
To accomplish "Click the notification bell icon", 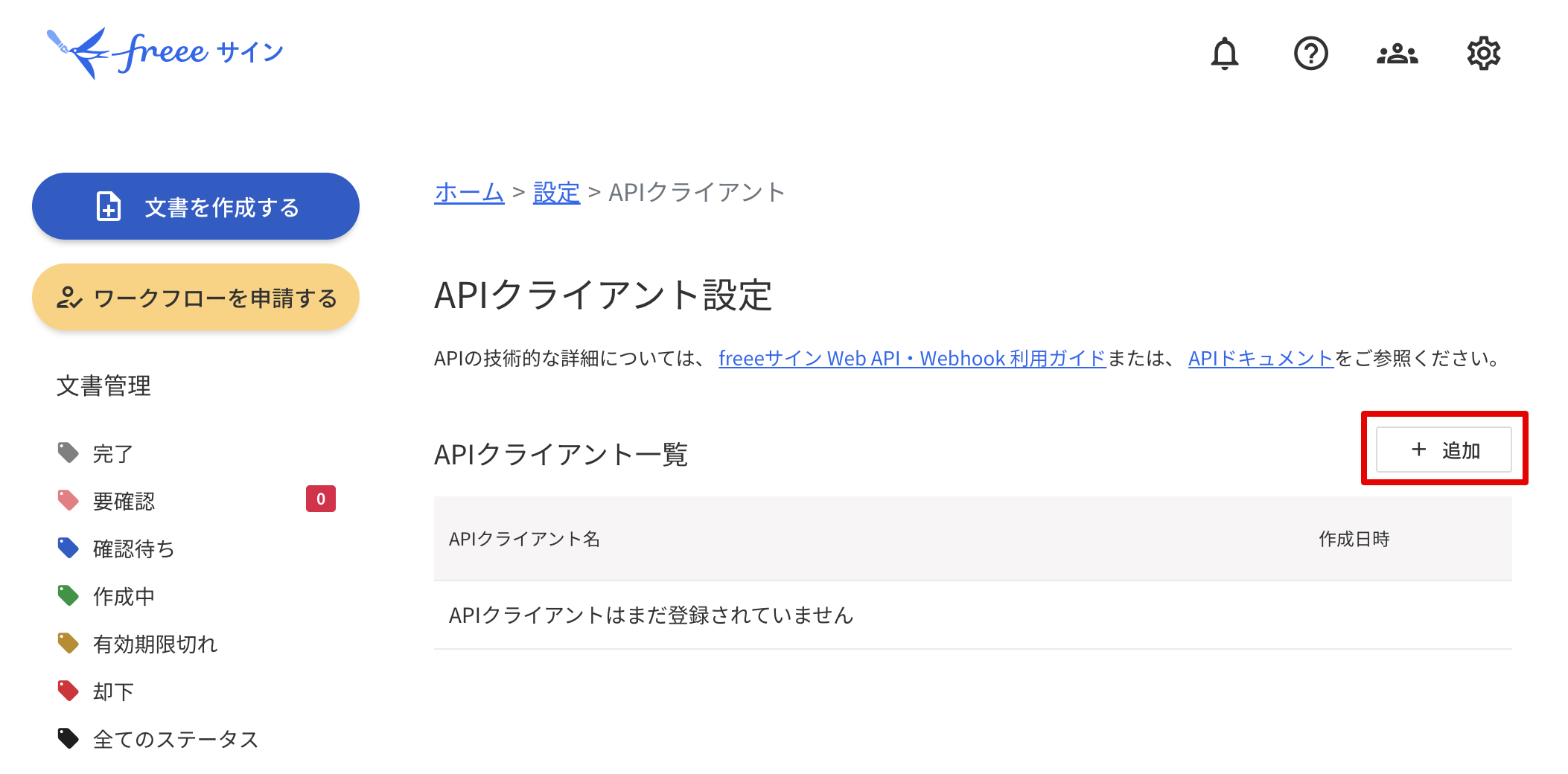I will click(x=1224, y=54).
